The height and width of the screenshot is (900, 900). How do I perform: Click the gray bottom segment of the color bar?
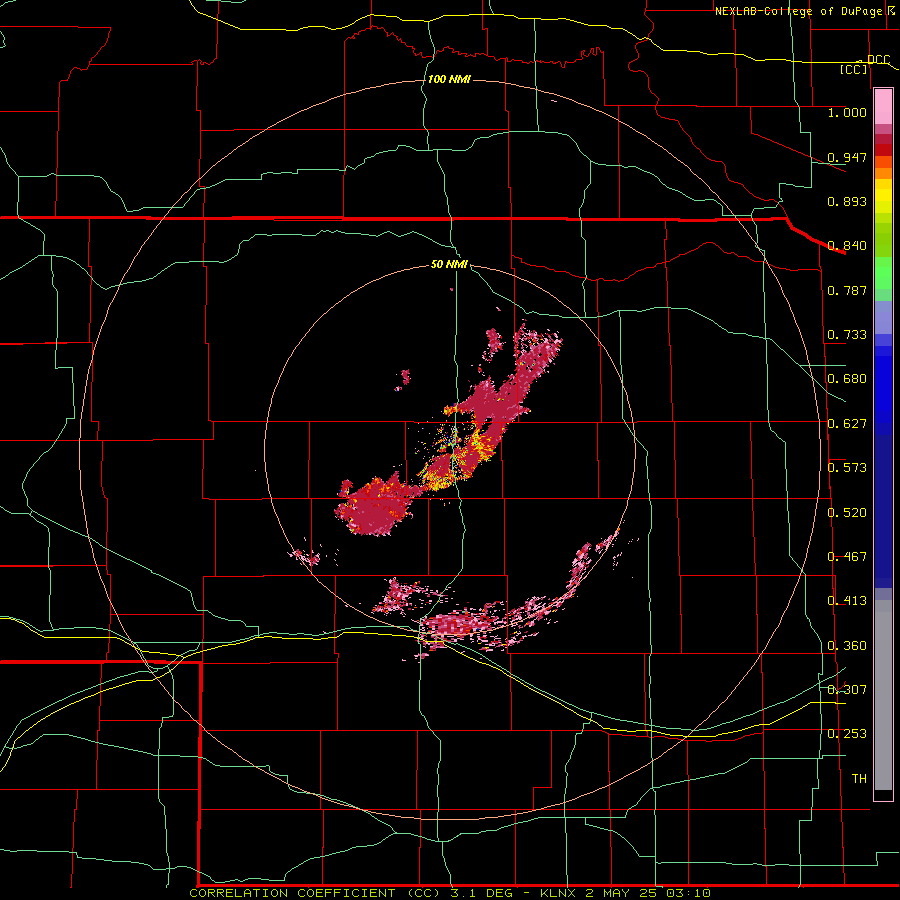pyautogui.click(x=883, y=695)
